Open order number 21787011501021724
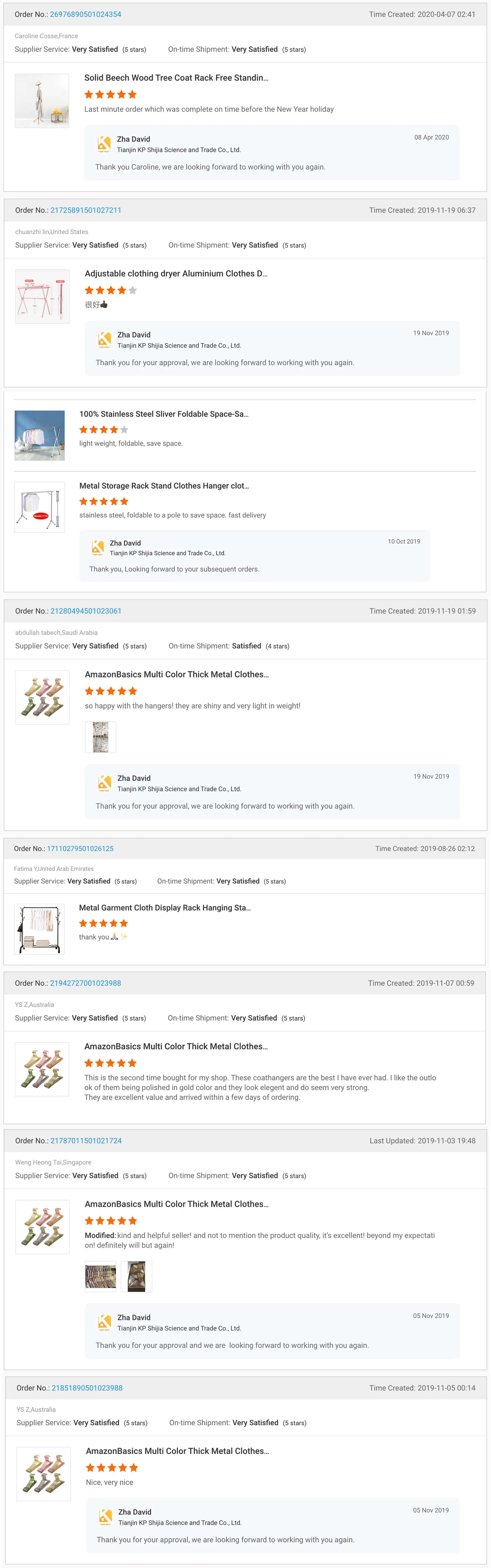491x1568 pixels. coord(86,1140)
